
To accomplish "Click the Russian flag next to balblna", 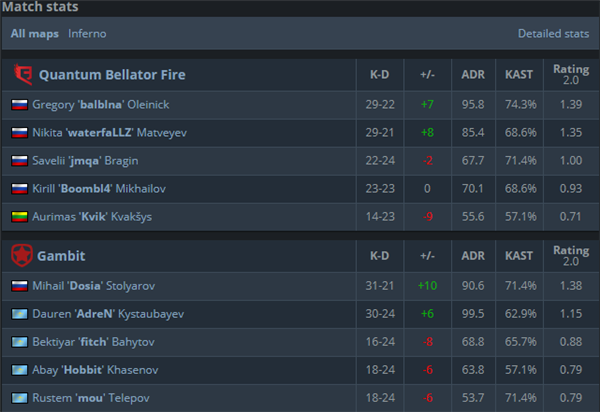I will pos(20,104).
